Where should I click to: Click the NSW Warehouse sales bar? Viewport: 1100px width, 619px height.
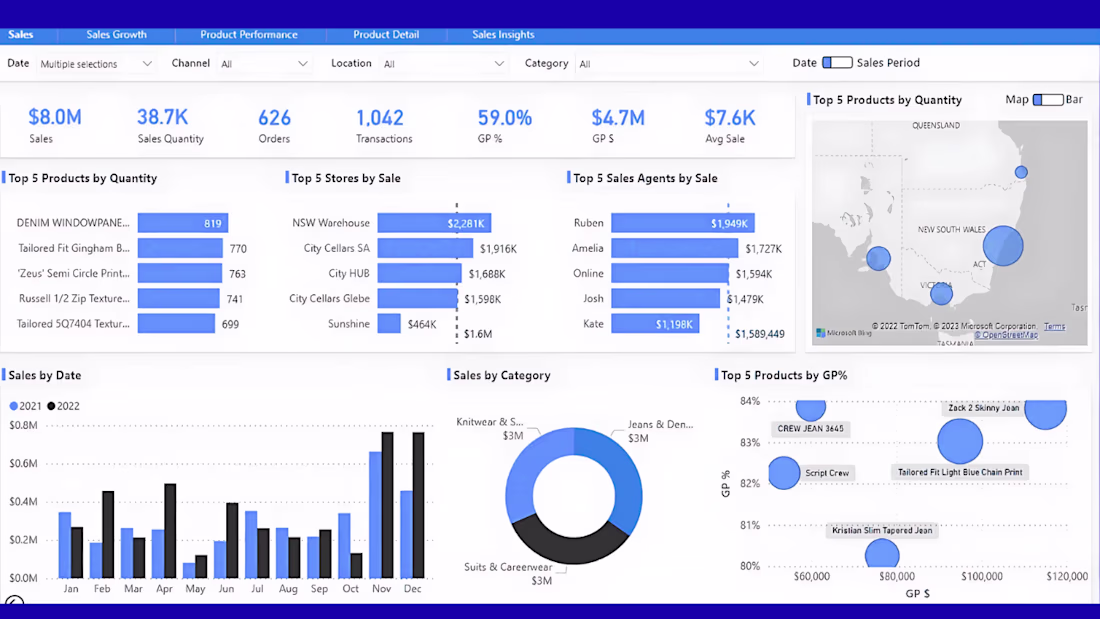click(434, 223)
